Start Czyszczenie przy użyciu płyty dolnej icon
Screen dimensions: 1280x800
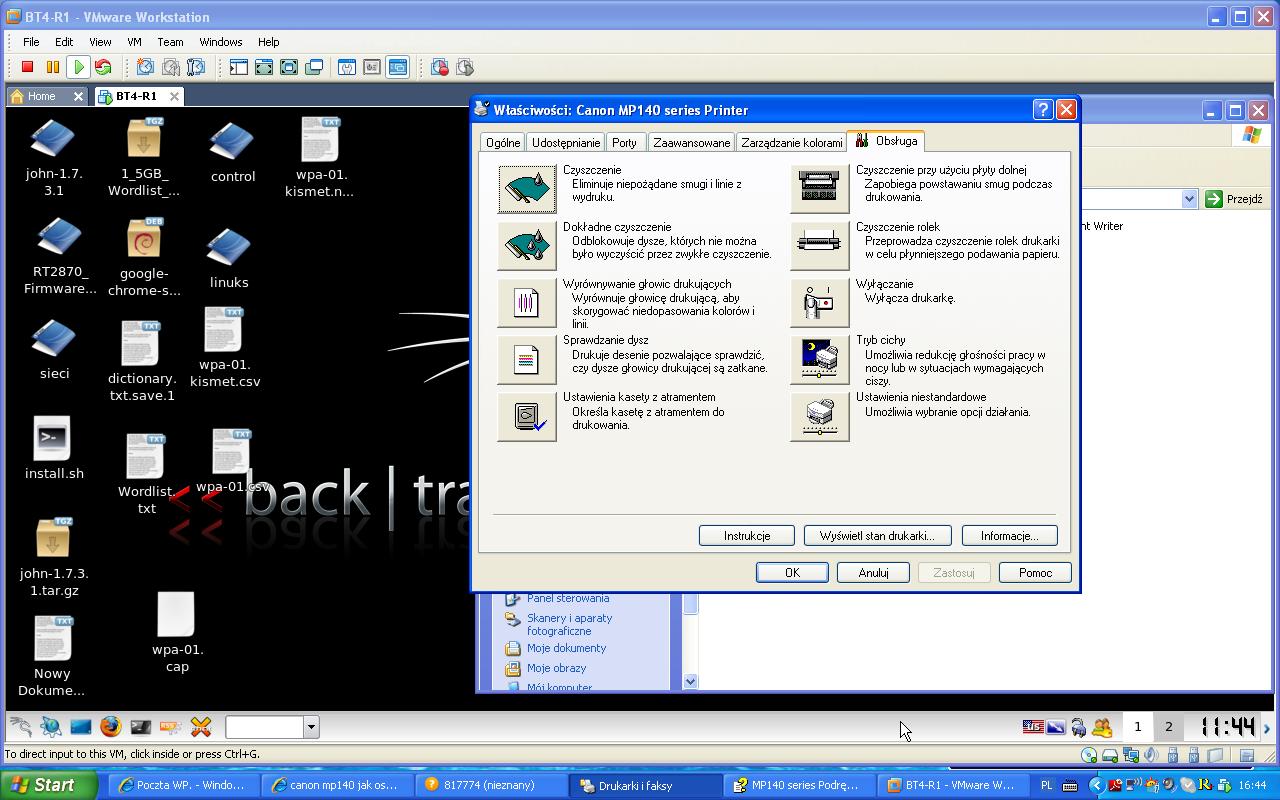pyautogui.click(x=820, y=189)
